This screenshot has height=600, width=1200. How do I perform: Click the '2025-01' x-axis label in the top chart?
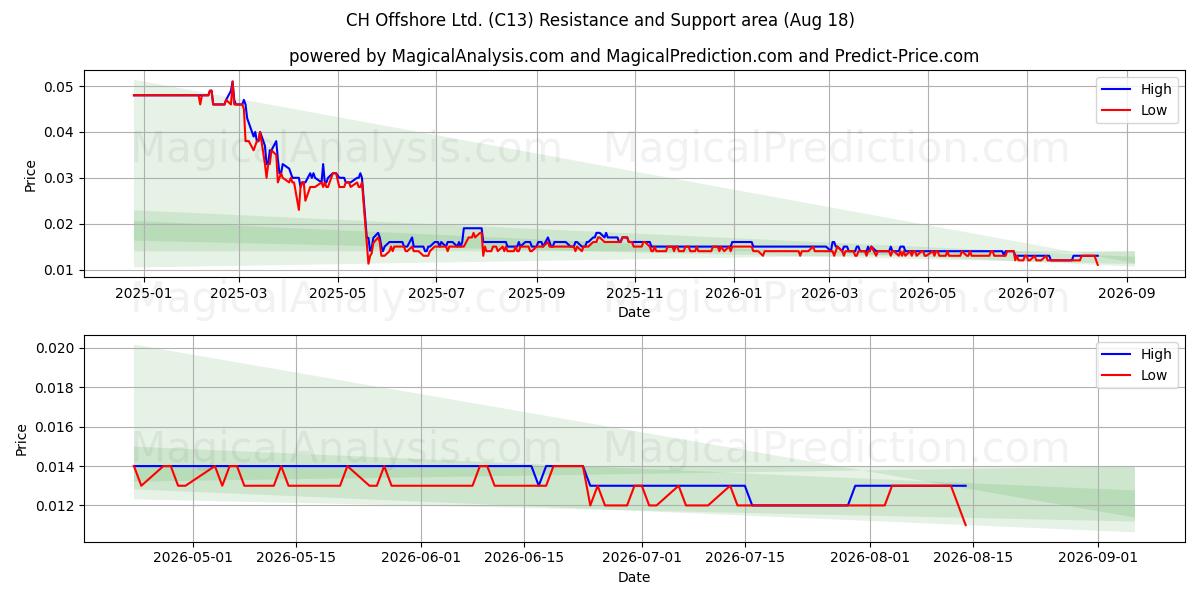[x=144, y=293]
